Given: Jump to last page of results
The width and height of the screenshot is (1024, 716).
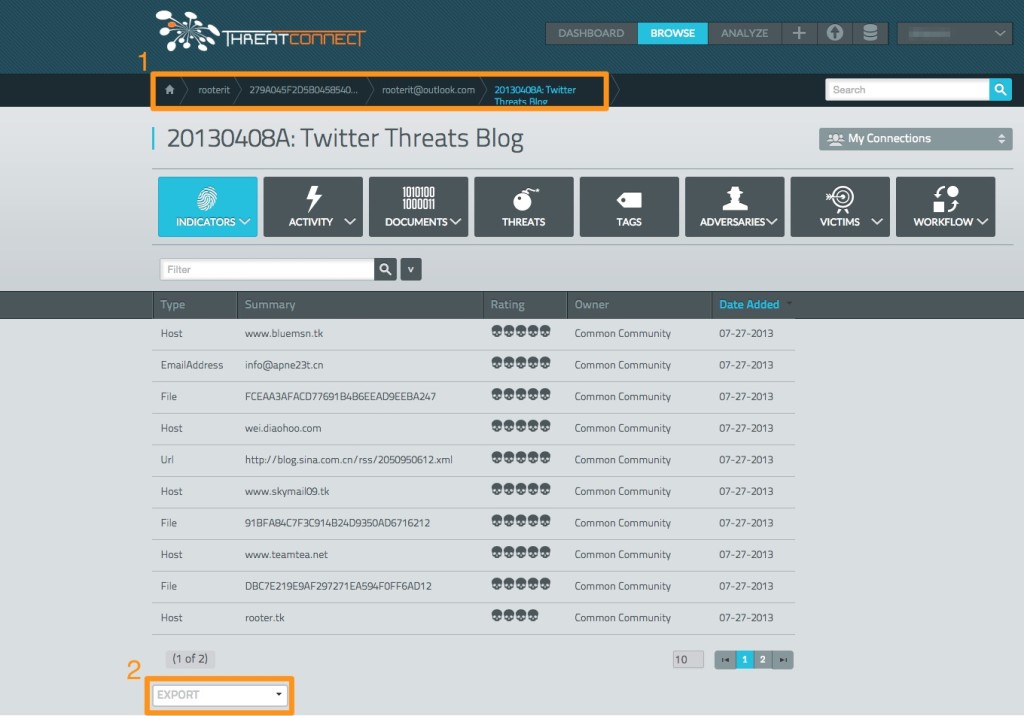Looking at the screenshot, I should tap(783, 660).
